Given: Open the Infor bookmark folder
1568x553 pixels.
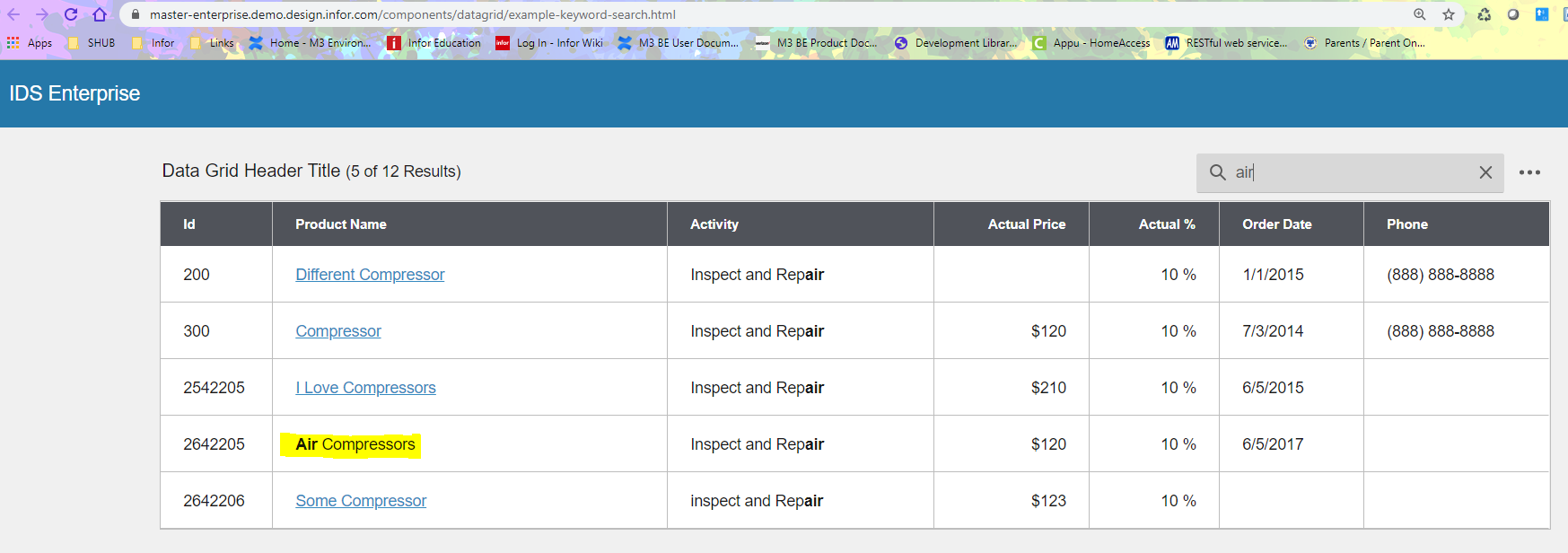Looking at the screenshot, I should click(153, 43).
